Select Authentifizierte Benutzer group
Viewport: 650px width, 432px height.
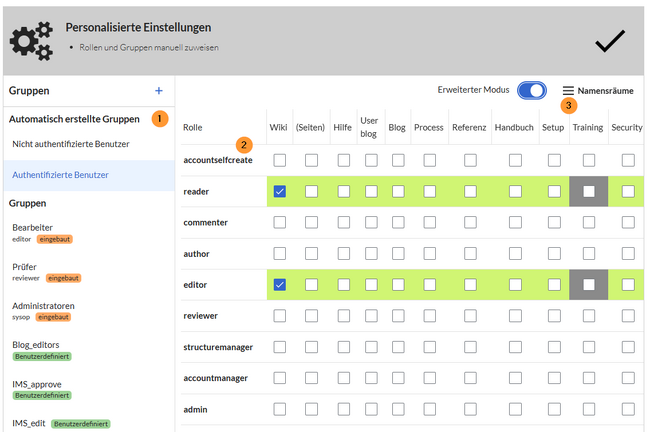point(61,175)
